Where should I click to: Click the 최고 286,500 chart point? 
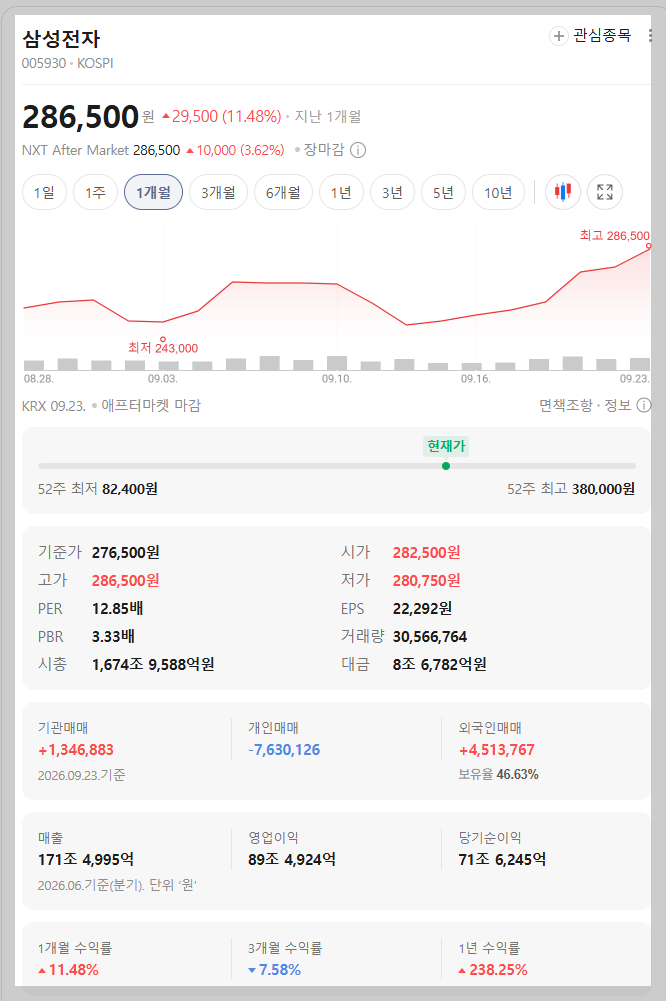(648, 246)
